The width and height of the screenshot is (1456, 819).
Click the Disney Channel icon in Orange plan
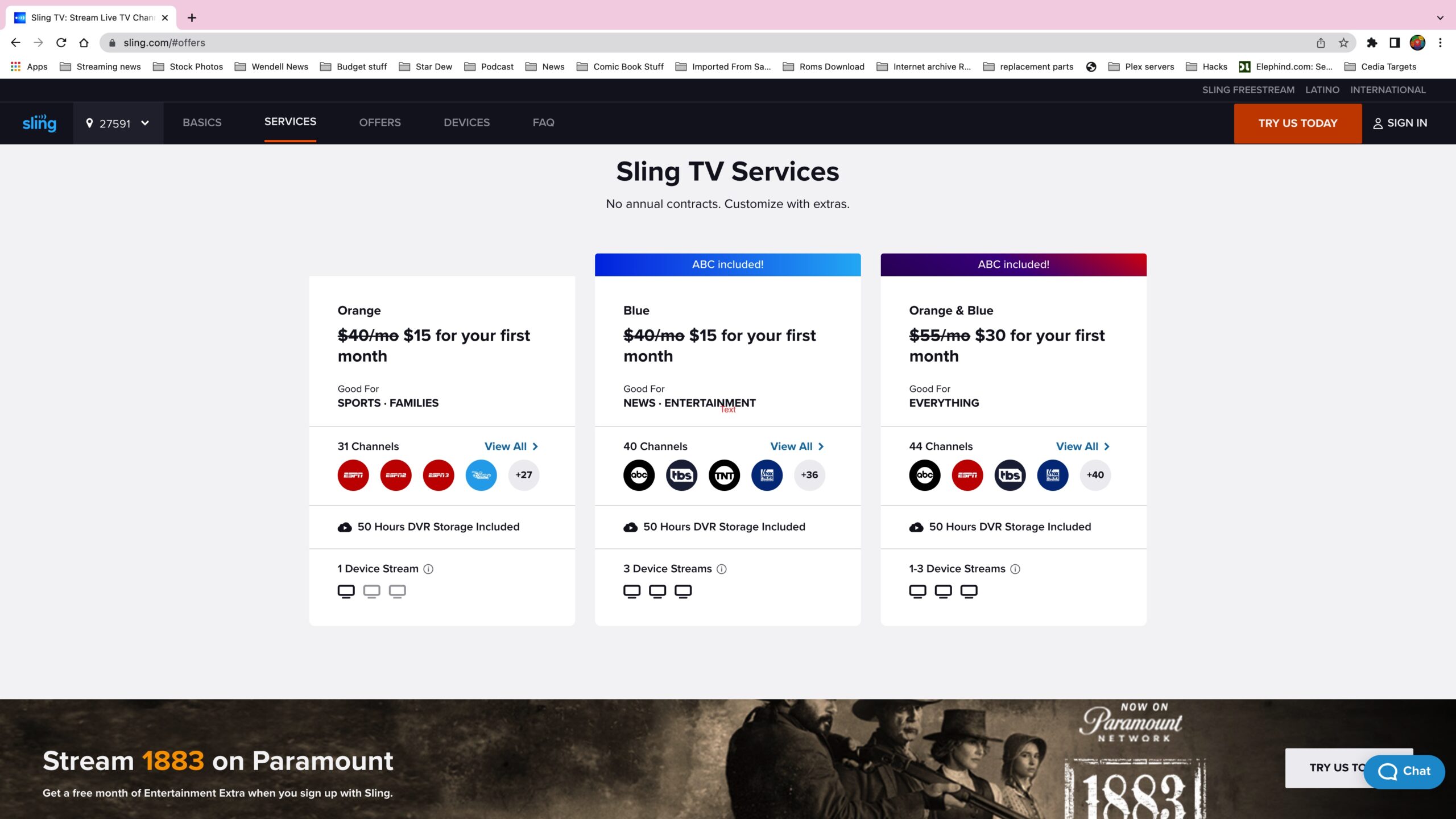[x=481, y=475]
